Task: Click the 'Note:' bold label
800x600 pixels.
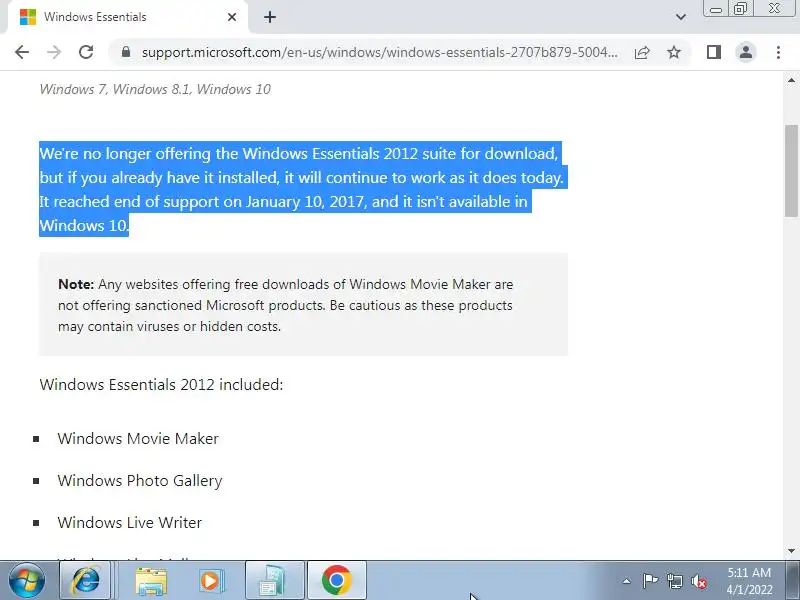Action: [76, 284]
